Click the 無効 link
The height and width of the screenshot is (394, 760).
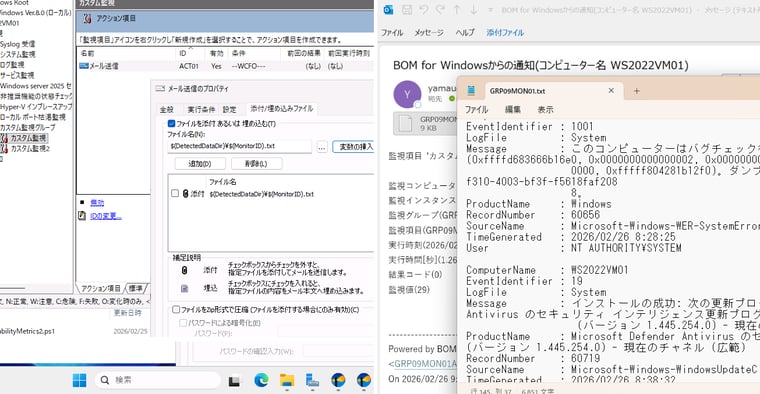tap(97, 203)
